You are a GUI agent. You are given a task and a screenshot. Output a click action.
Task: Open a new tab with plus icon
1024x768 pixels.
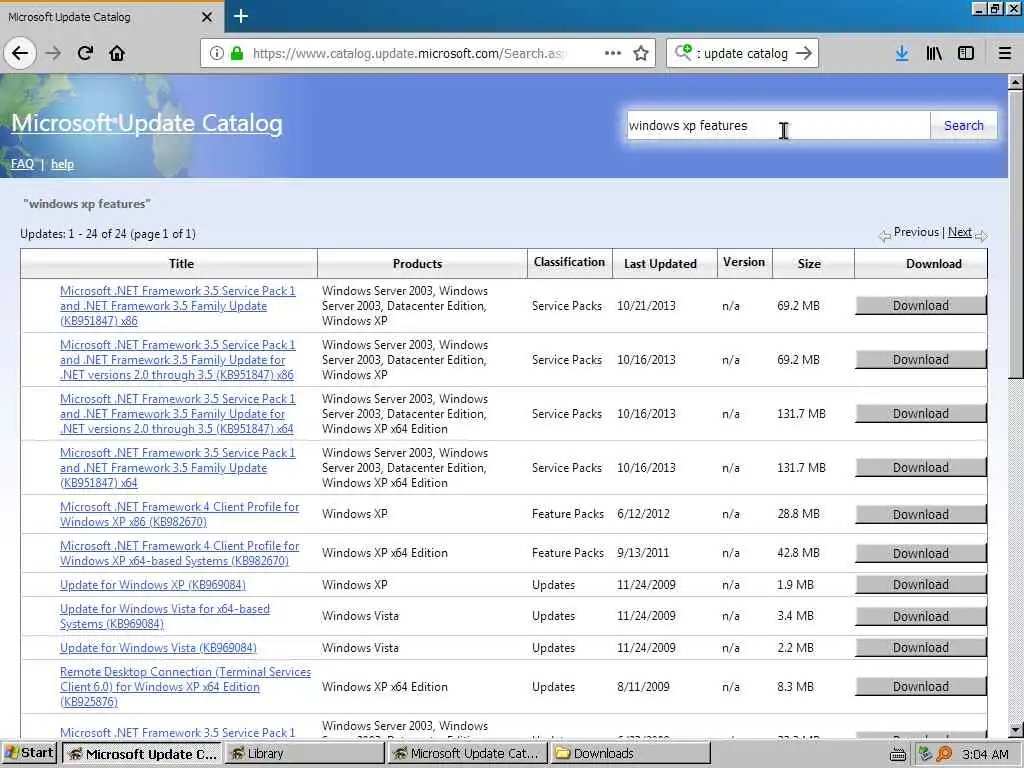coord(240,16)
